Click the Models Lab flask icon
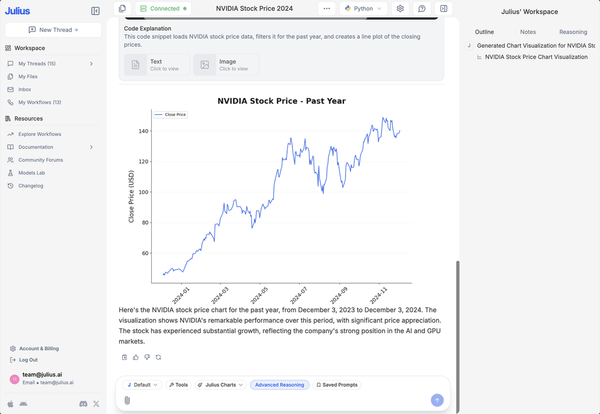Screen dimensions: 600x414 10,173
